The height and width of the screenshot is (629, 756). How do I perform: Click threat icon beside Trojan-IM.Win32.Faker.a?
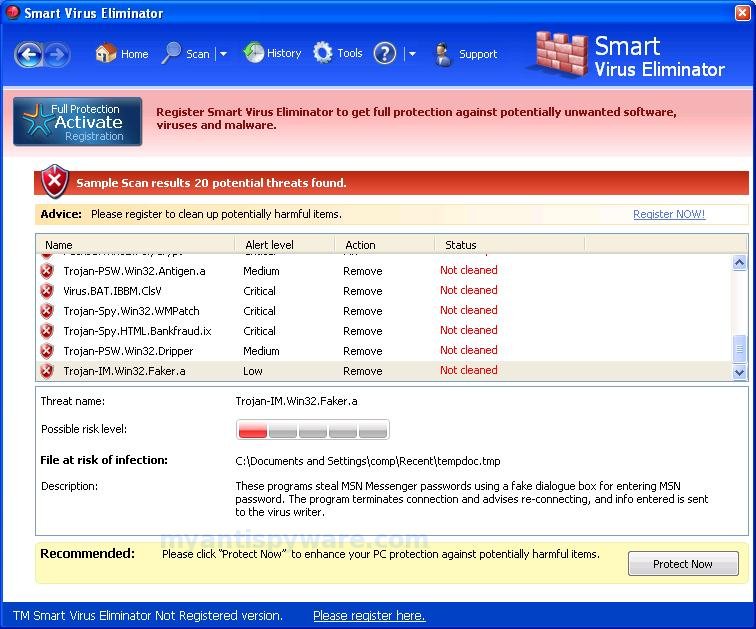[x=47, y=371]
